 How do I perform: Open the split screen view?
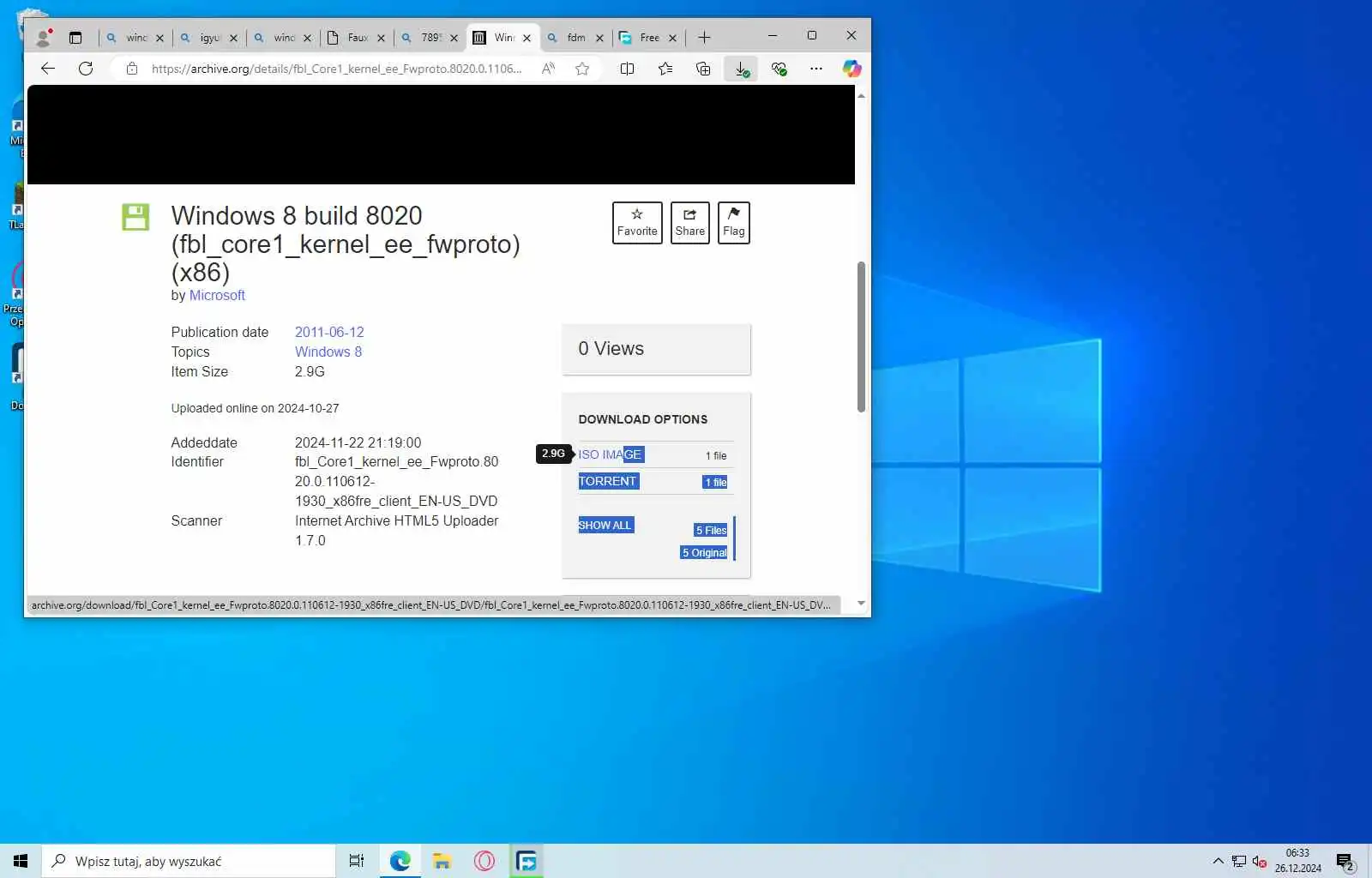click(x=627, y=69)
